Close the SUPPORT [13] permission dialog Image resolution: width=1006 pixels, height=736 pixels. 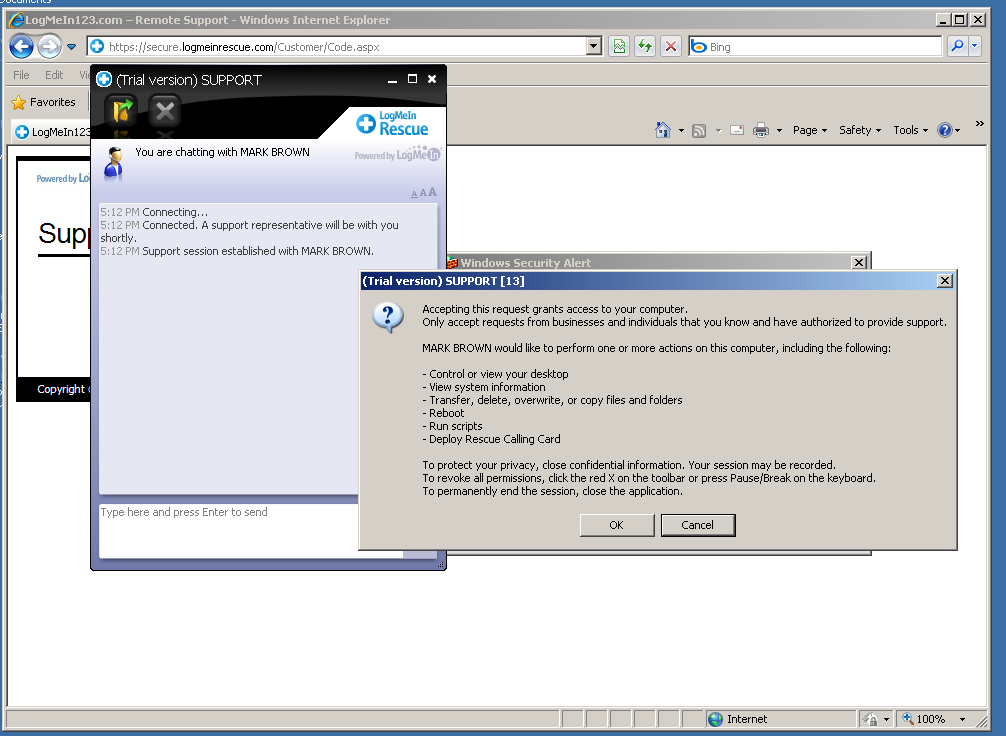944,281
